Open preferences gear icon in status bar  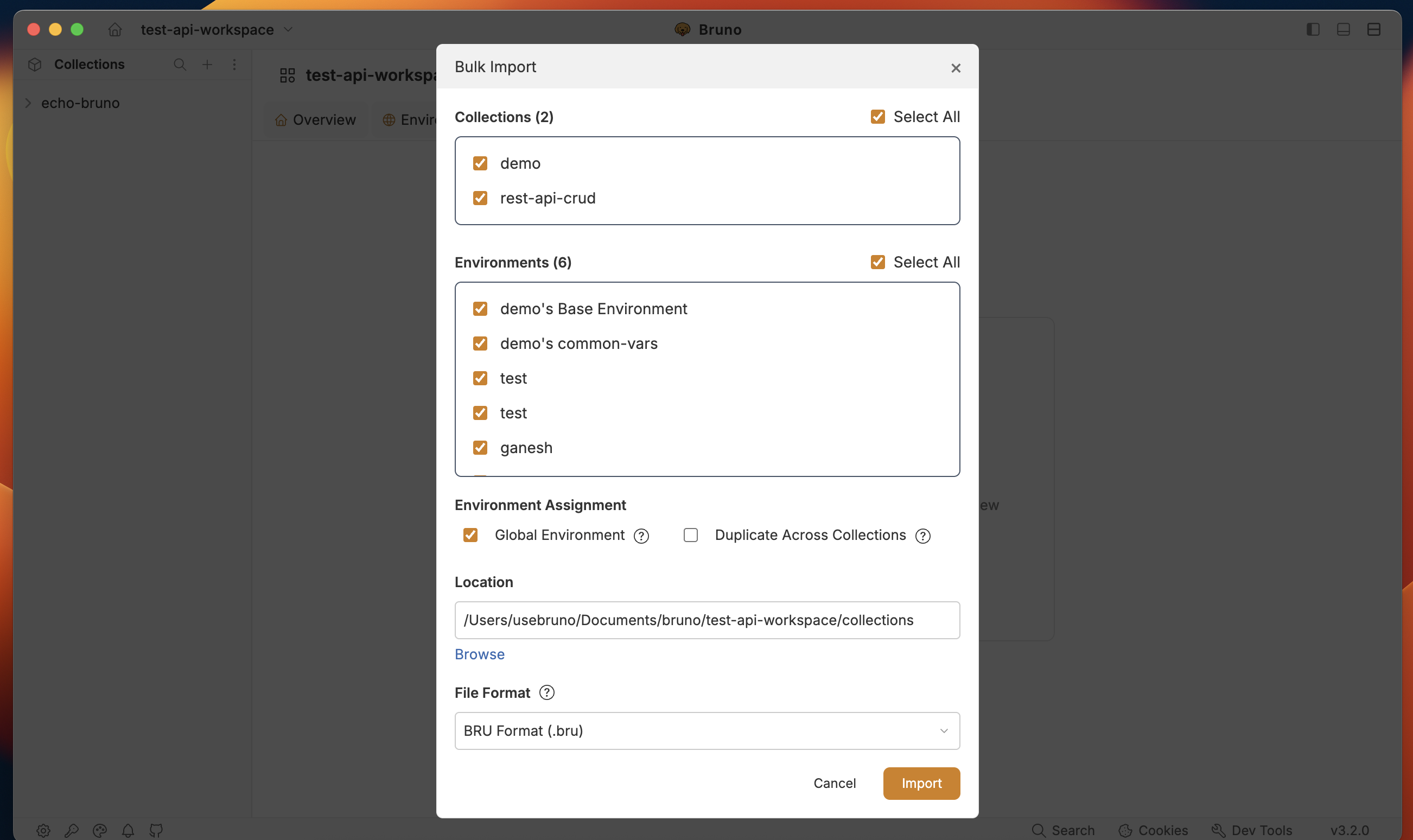point(43,830)
